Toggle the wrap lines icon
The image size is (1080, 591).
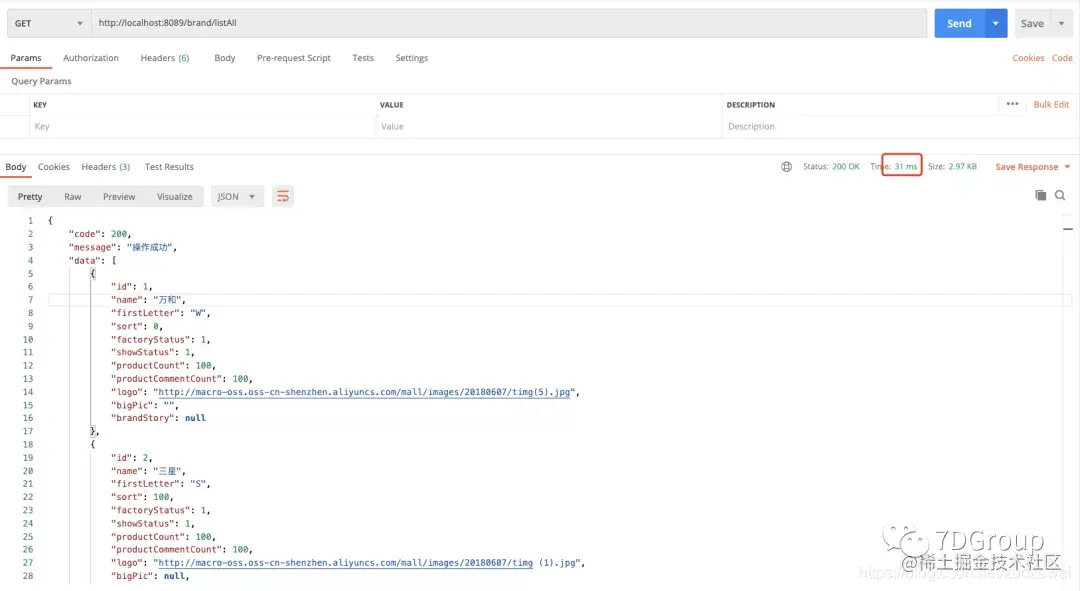click(x=282, y=196)
